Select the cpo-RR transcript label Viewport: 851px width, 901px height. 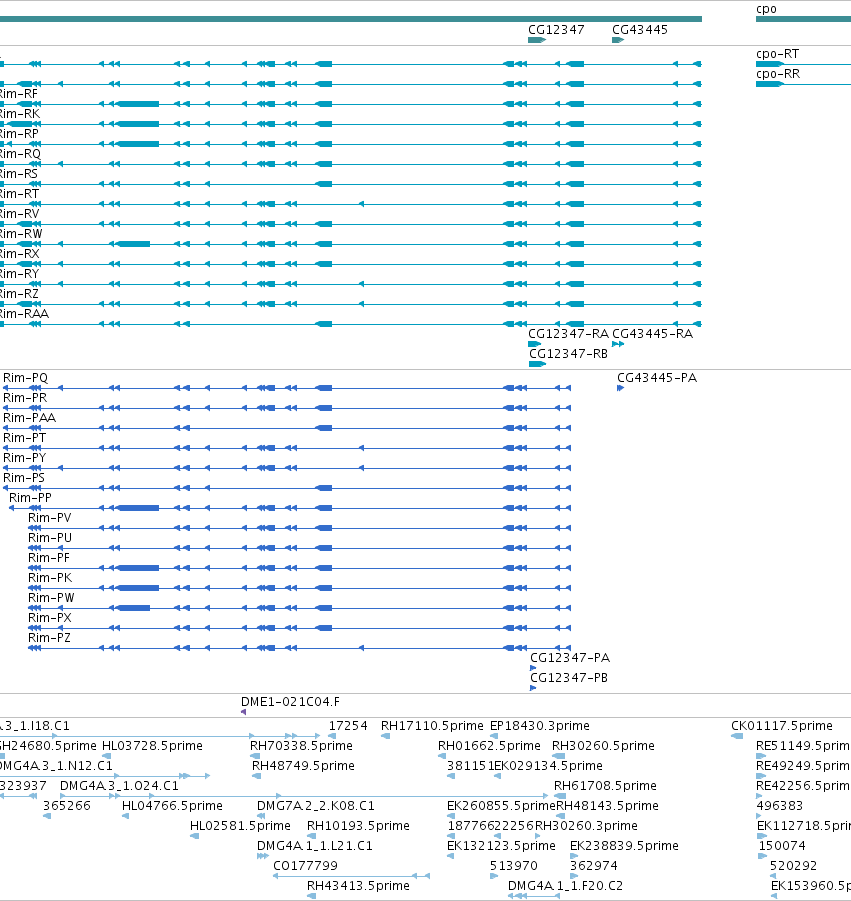[778, 74]
